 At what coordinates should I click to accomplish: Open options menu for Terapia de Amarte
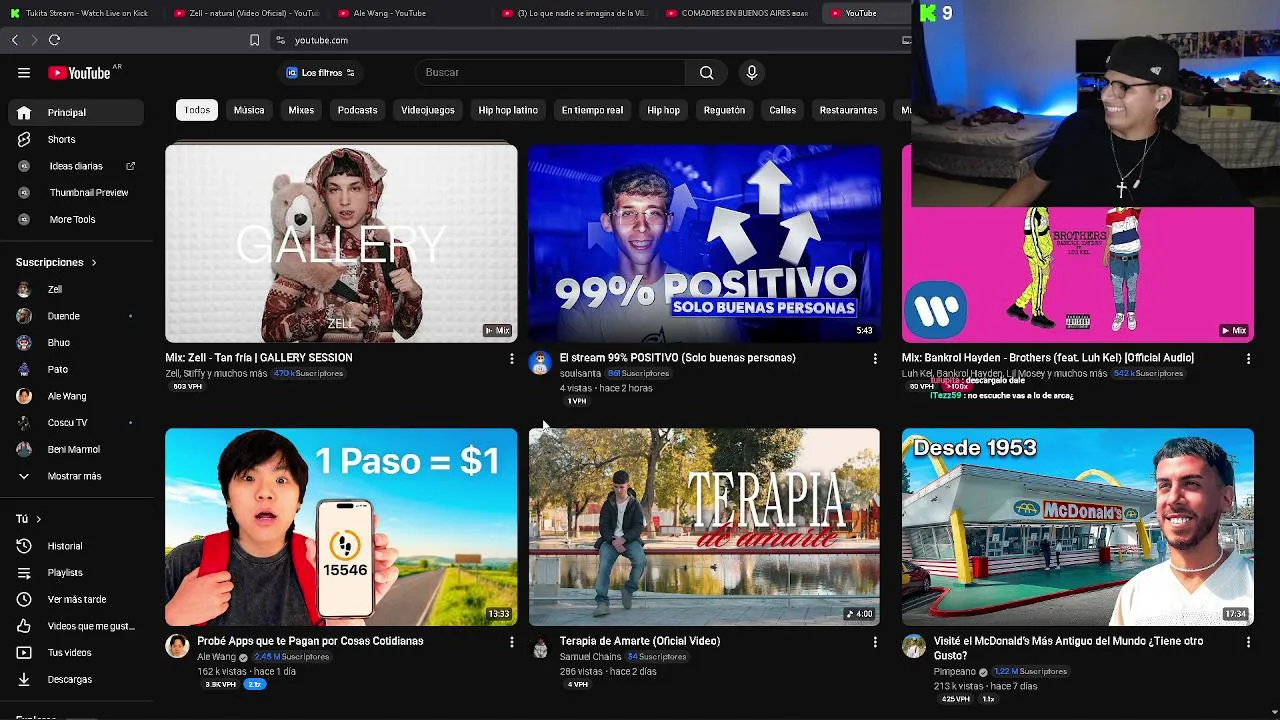tap(875, 642)
